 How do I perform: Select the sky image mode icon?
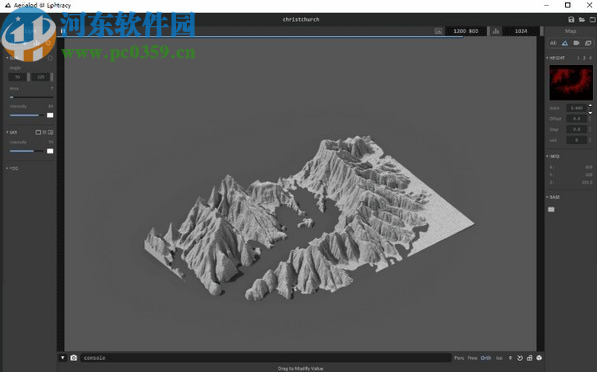pyautogui.click(x=51, y=132)
